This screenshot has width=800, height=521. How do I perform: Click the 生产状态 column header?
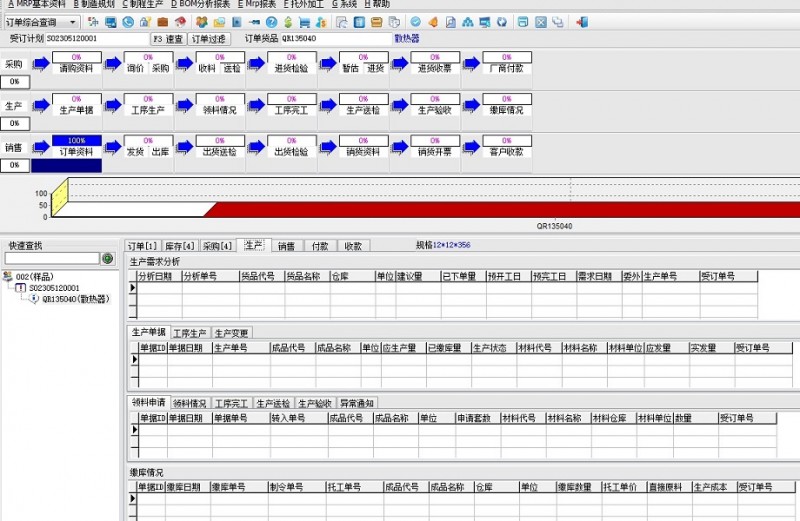click(x=494, y=348)
